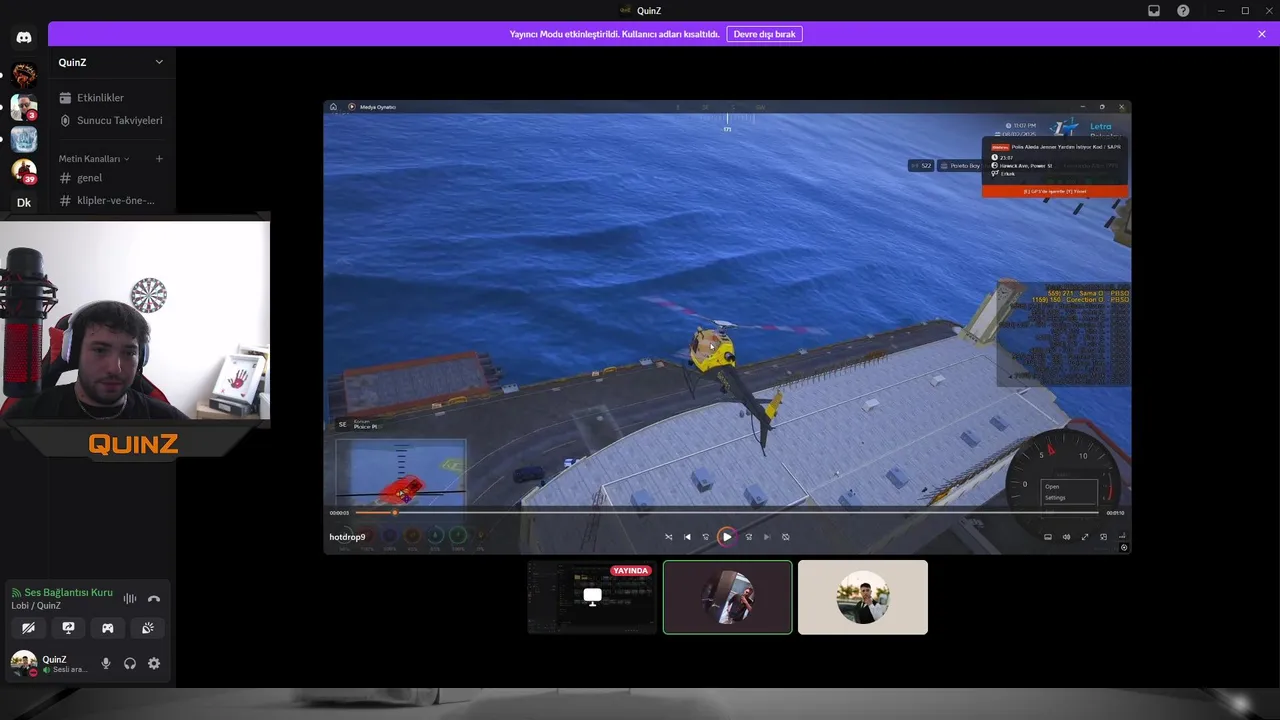The image size is (1280, 720).
Task: Open captions/cast icon in media player
Action: point(1048,537)
